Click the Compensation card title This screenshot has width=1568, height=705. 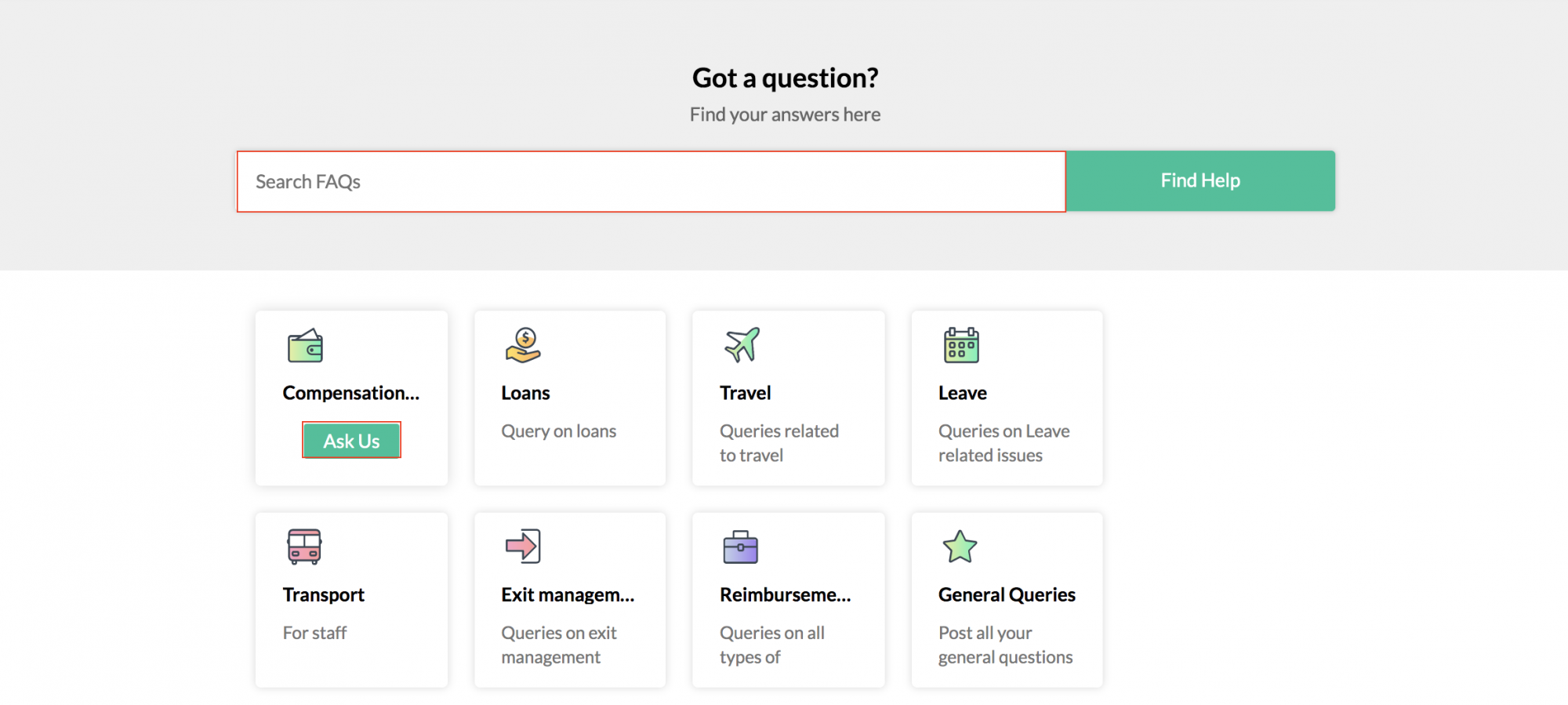coord(351,393)
